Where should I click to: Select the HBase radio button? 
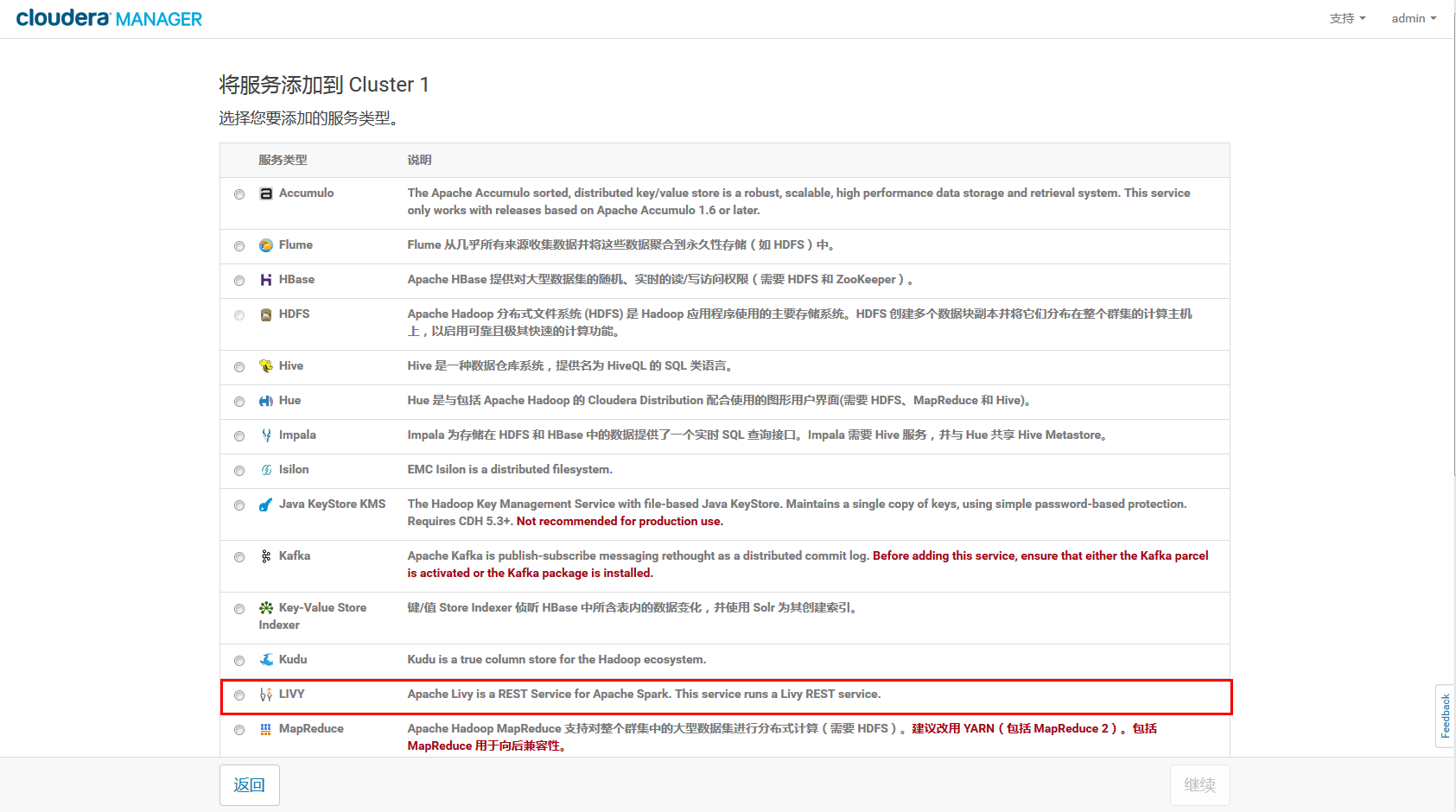tap(239, 281)
